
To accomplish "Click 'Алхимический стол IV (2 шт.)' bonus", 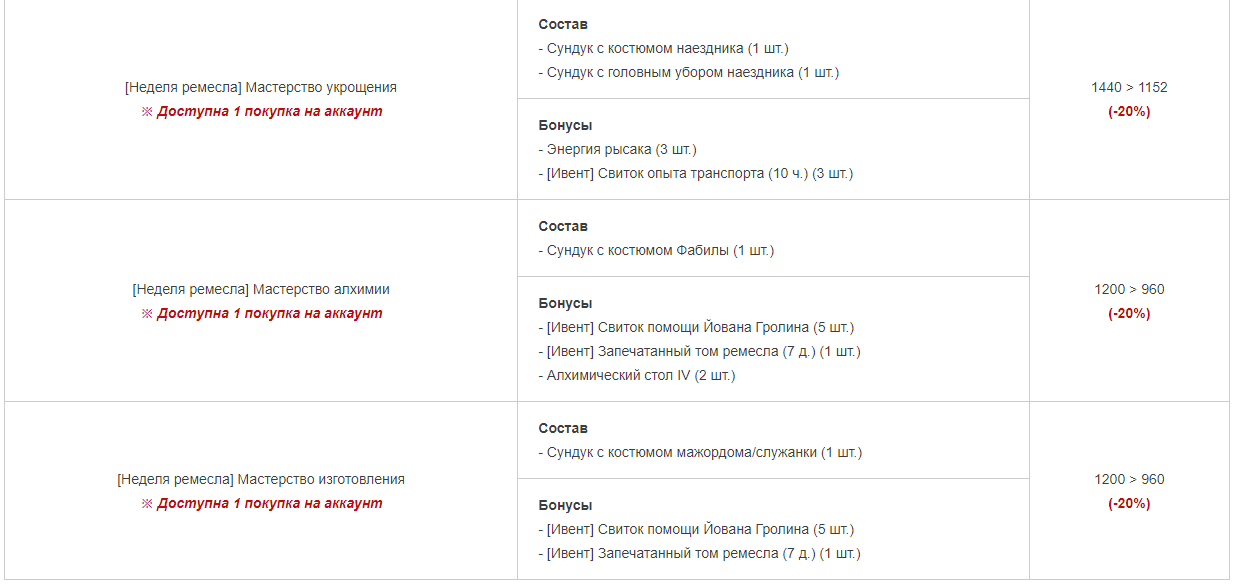I will 637,376.
